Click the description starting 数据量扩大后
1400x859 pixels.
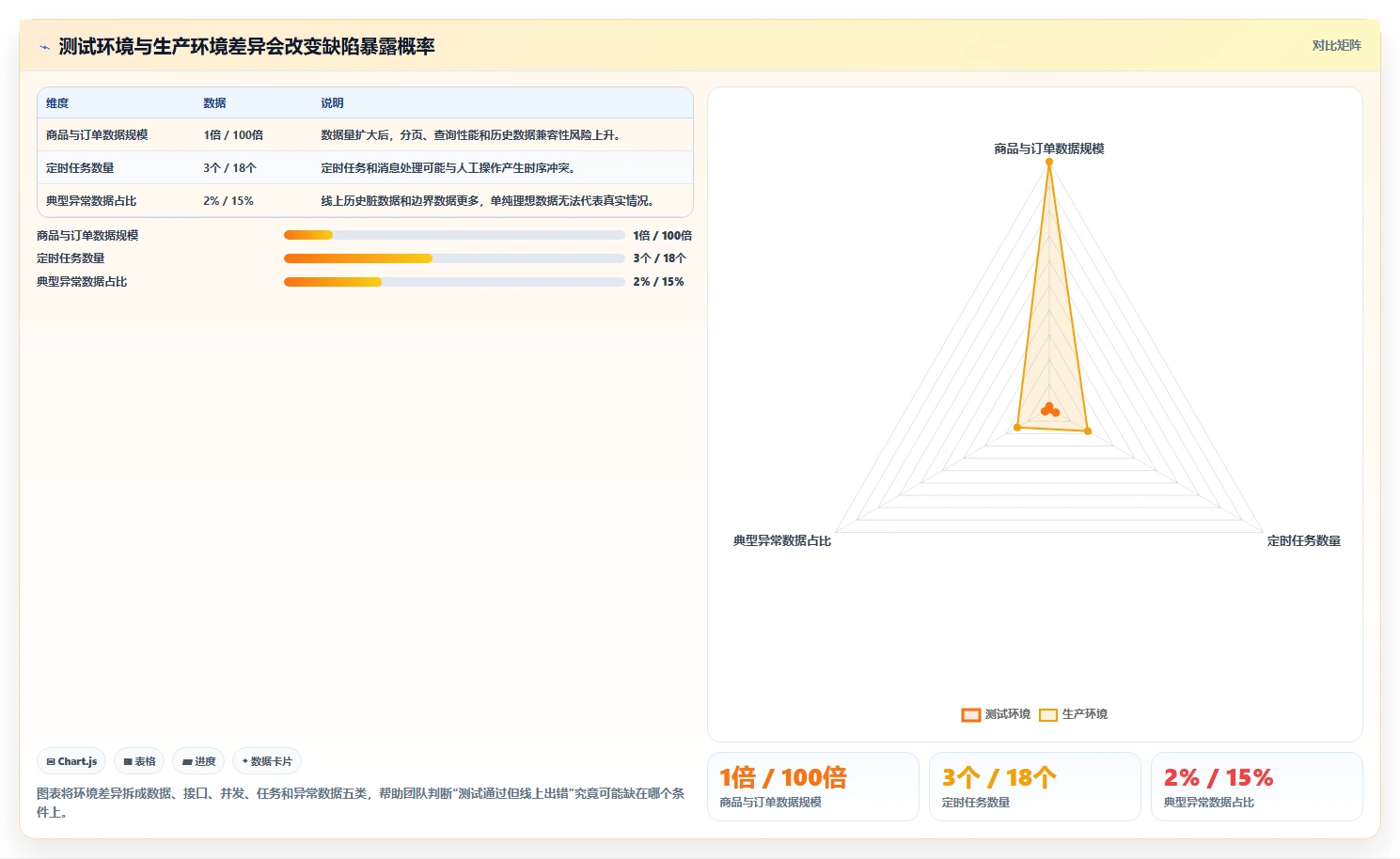coord(470,135)
